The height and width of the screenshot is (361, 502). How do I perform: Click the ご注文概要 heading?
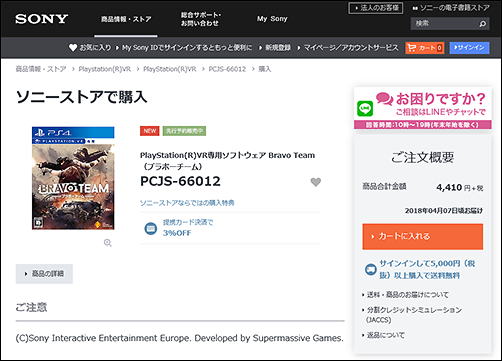pyautogui.click(x=423, y=157)
